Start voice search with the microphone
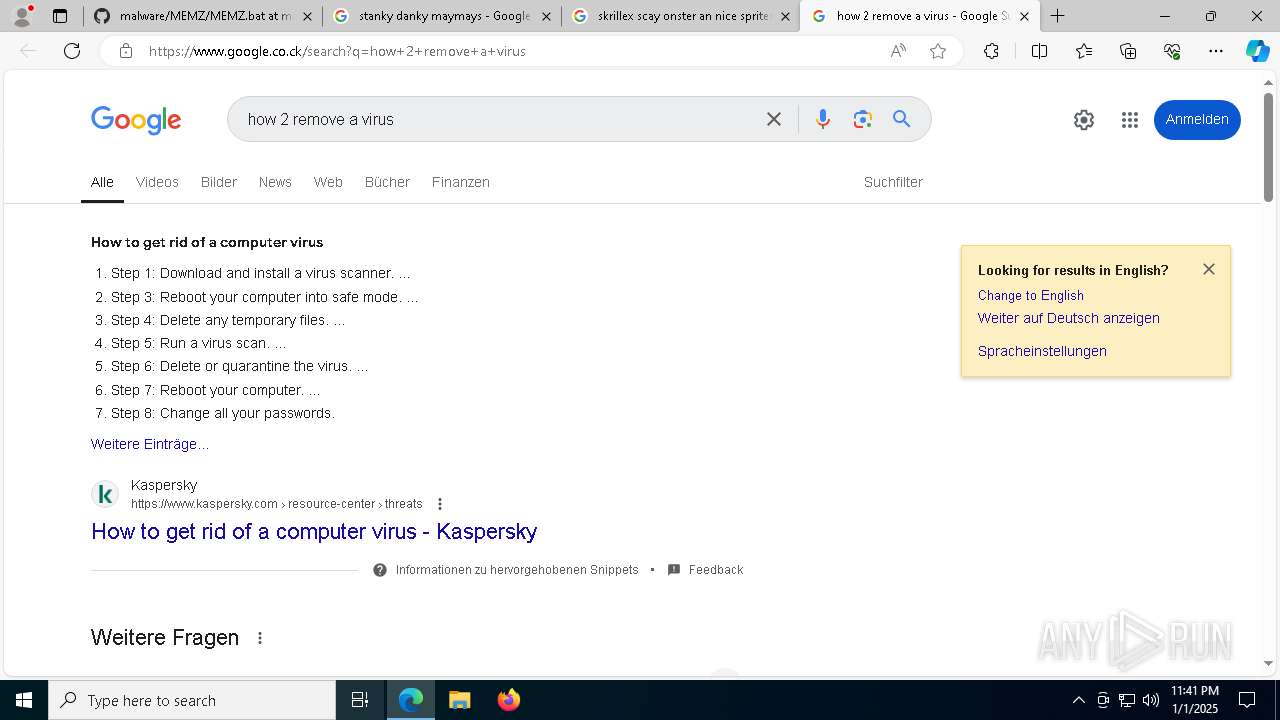This screenshot has height=720, width=1280. 822,119
